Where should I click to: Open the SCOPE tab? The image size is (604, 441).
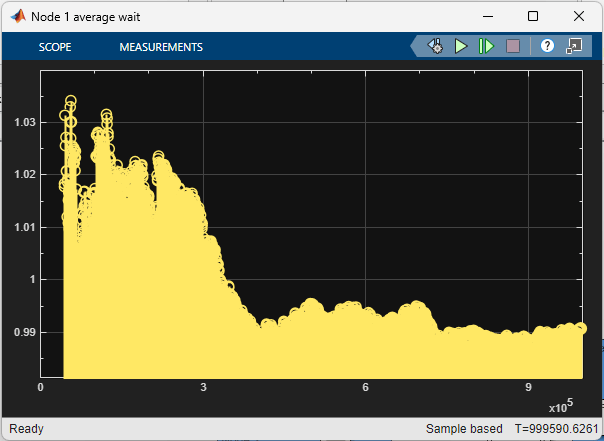55,47
